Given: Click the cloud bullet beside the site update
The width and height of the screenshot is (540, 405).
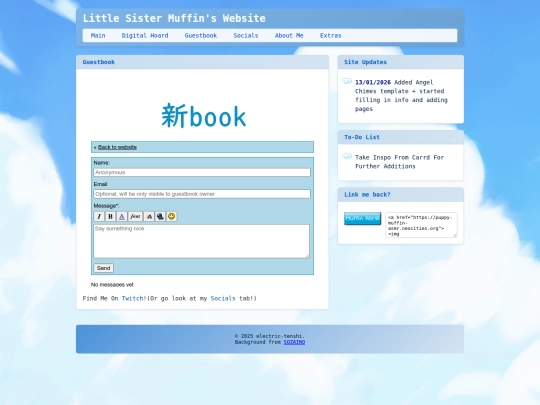Looking at the screenshot, I should [x=347, y=81].
